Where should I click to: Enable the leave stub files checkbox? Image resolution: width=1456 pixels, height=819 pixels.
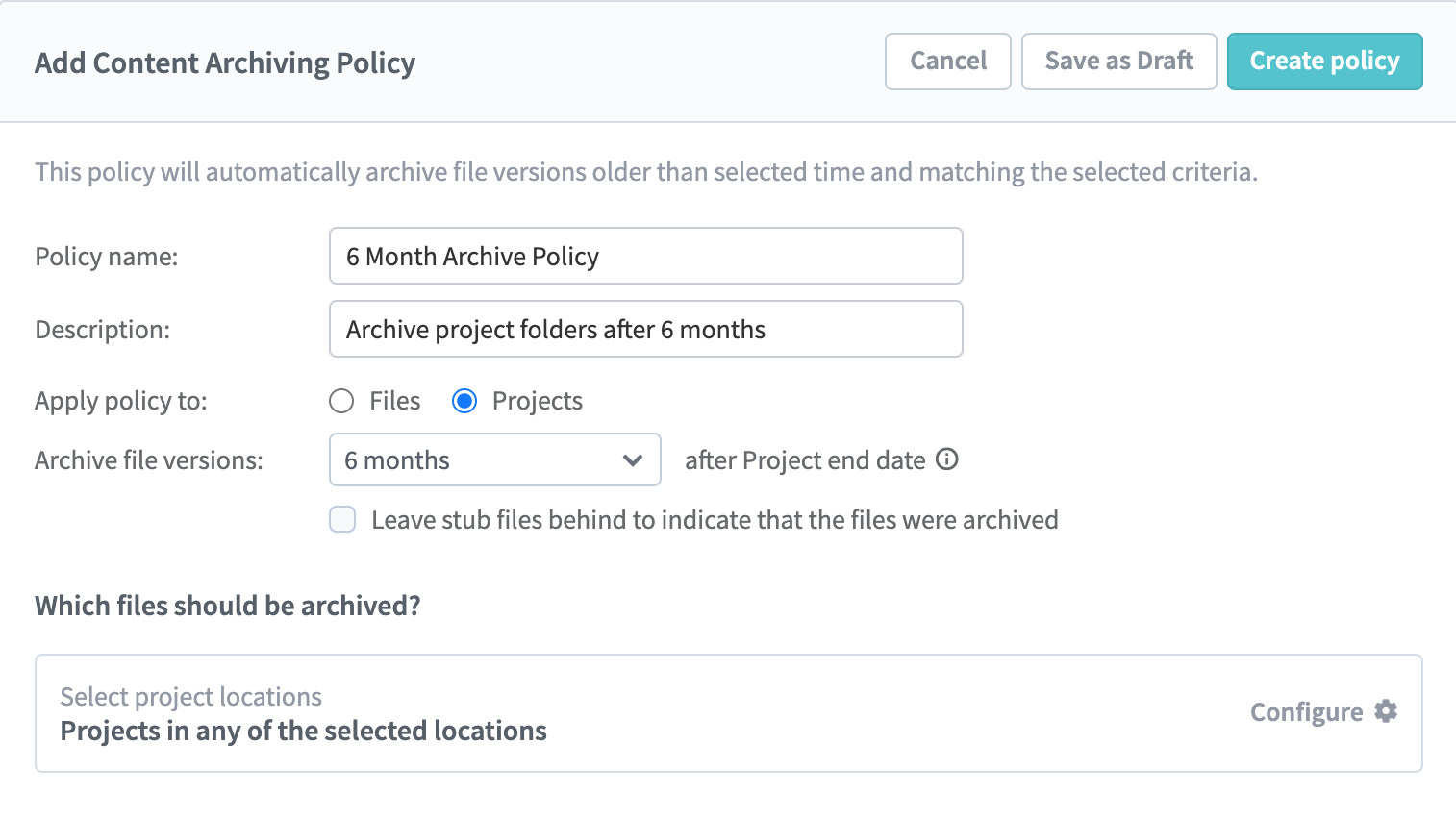pos(342,520)
